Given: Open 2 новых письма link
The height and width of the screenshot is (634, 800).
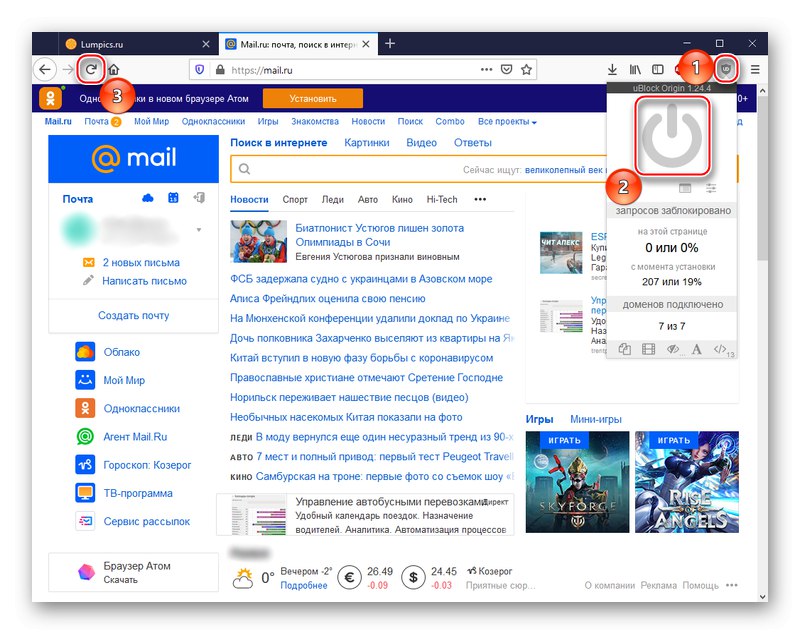Looking at the screenshot, I should pos(141,263).
